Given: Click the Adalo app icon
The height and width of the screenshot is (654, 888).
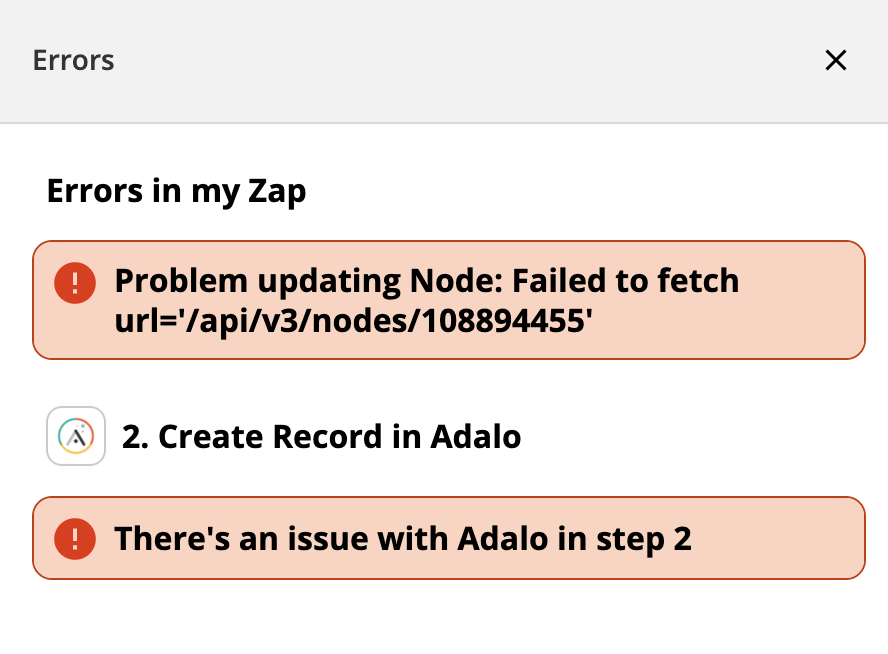Looking at the screenshot, I should coord(76,436).
